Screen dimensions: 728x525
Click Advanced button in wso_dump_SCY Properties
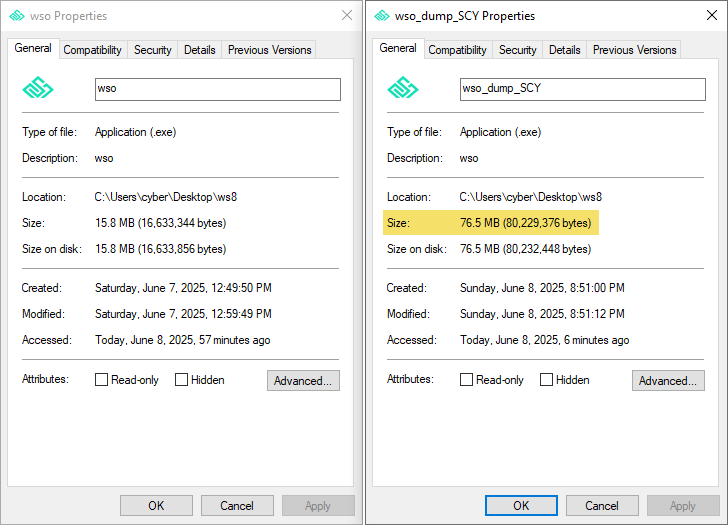click(668, 381)
